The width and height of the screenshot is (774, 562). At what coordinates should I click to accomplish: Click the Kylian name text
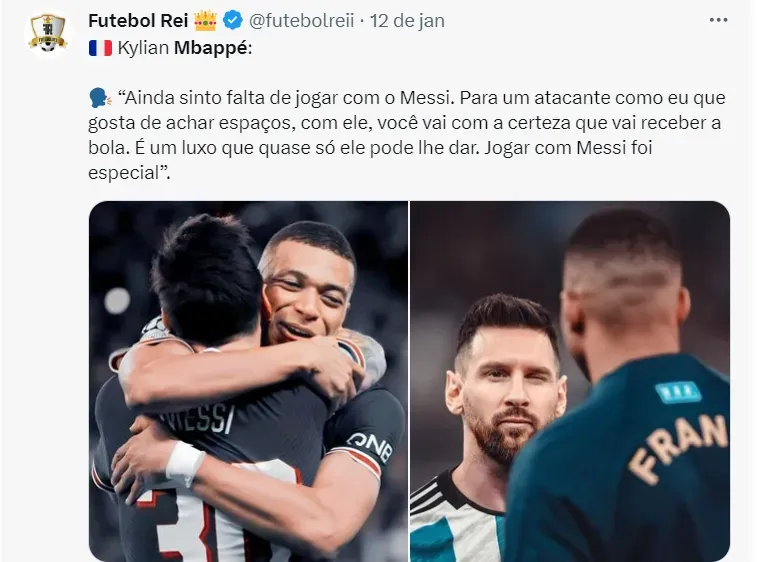point(143,48)
